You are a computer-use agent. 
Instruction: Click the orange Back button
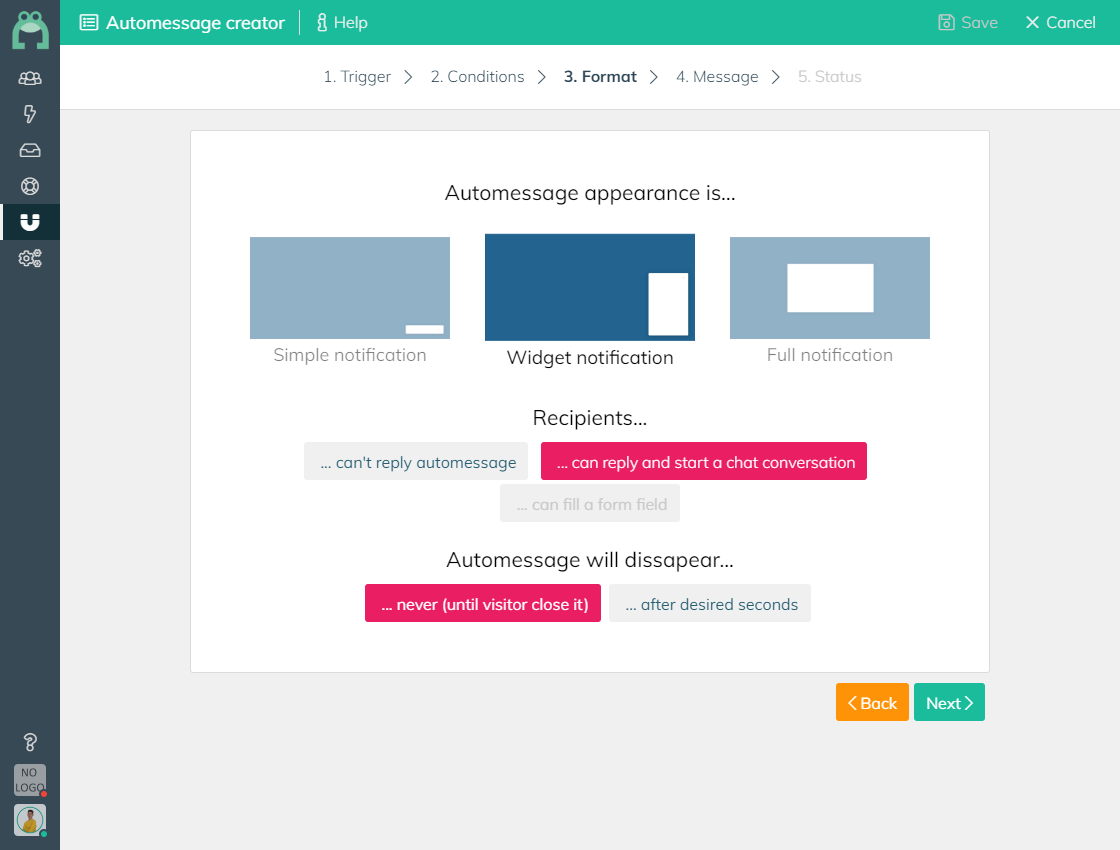click(872, 702)
